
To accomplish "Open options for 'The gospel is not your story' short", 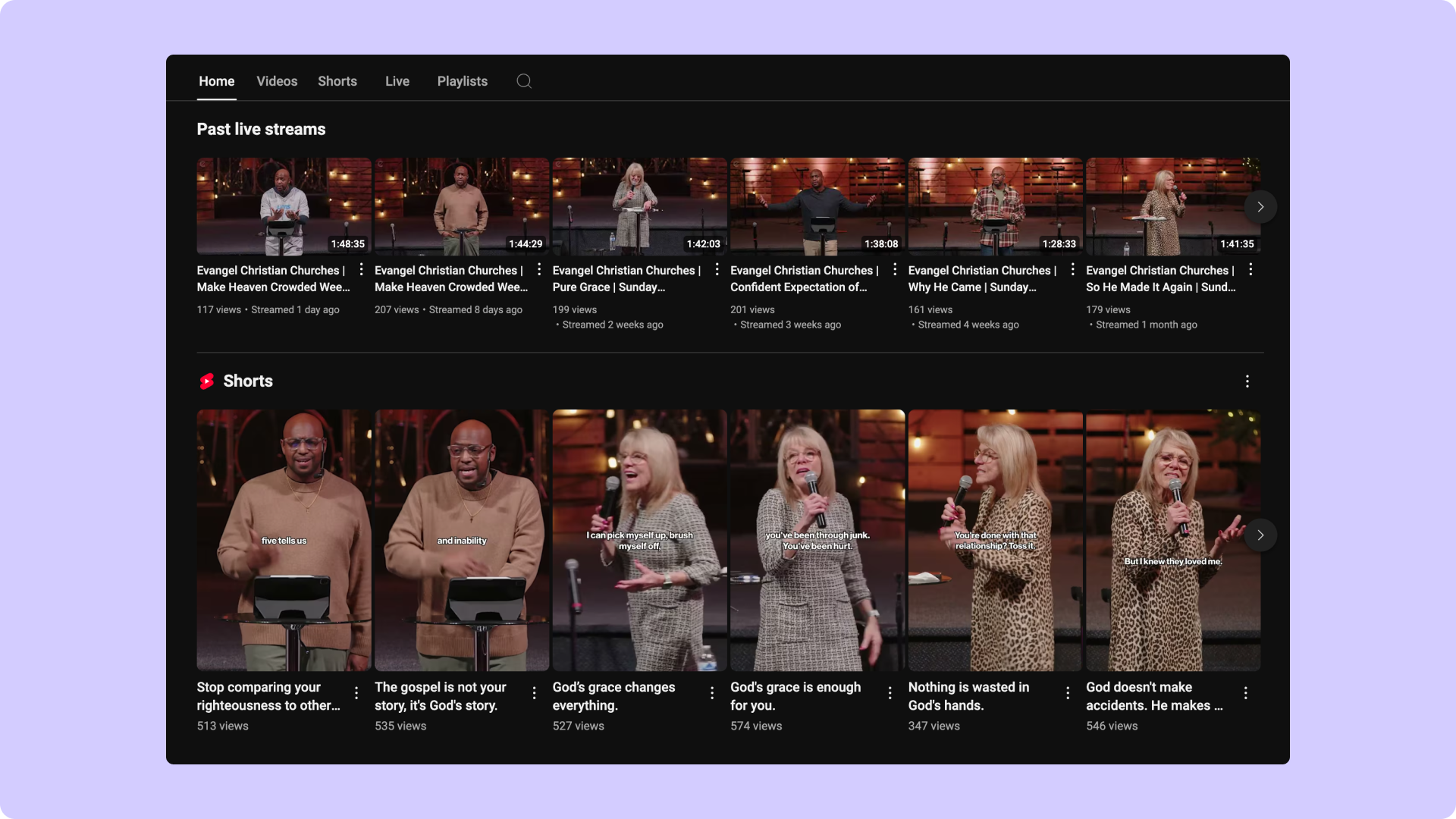I will point(534,693).
